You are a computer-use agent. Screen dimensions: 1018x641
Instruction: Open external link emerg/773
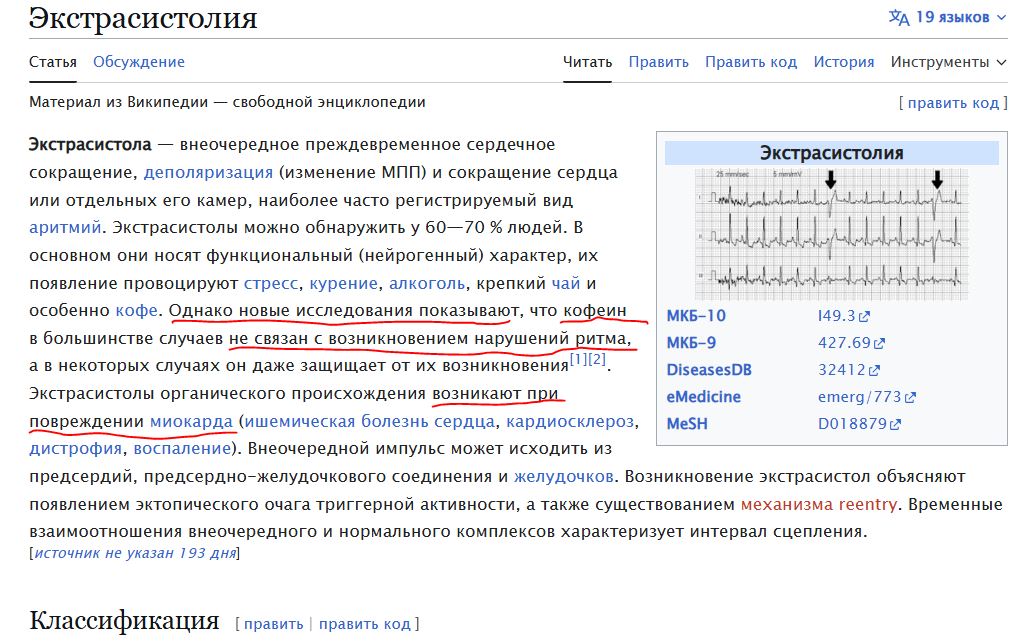860,397
